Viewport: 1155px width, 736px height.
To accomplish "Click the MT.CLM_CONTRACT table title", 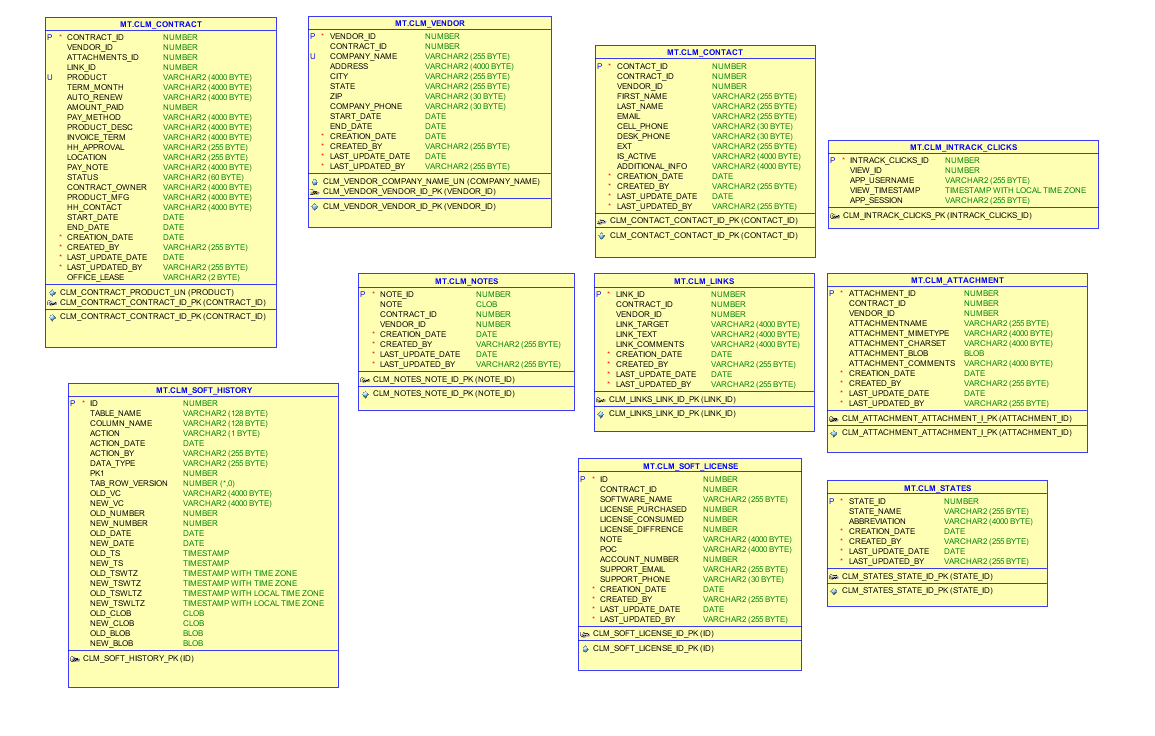I will pyautogui.click(x=161, y=24).
